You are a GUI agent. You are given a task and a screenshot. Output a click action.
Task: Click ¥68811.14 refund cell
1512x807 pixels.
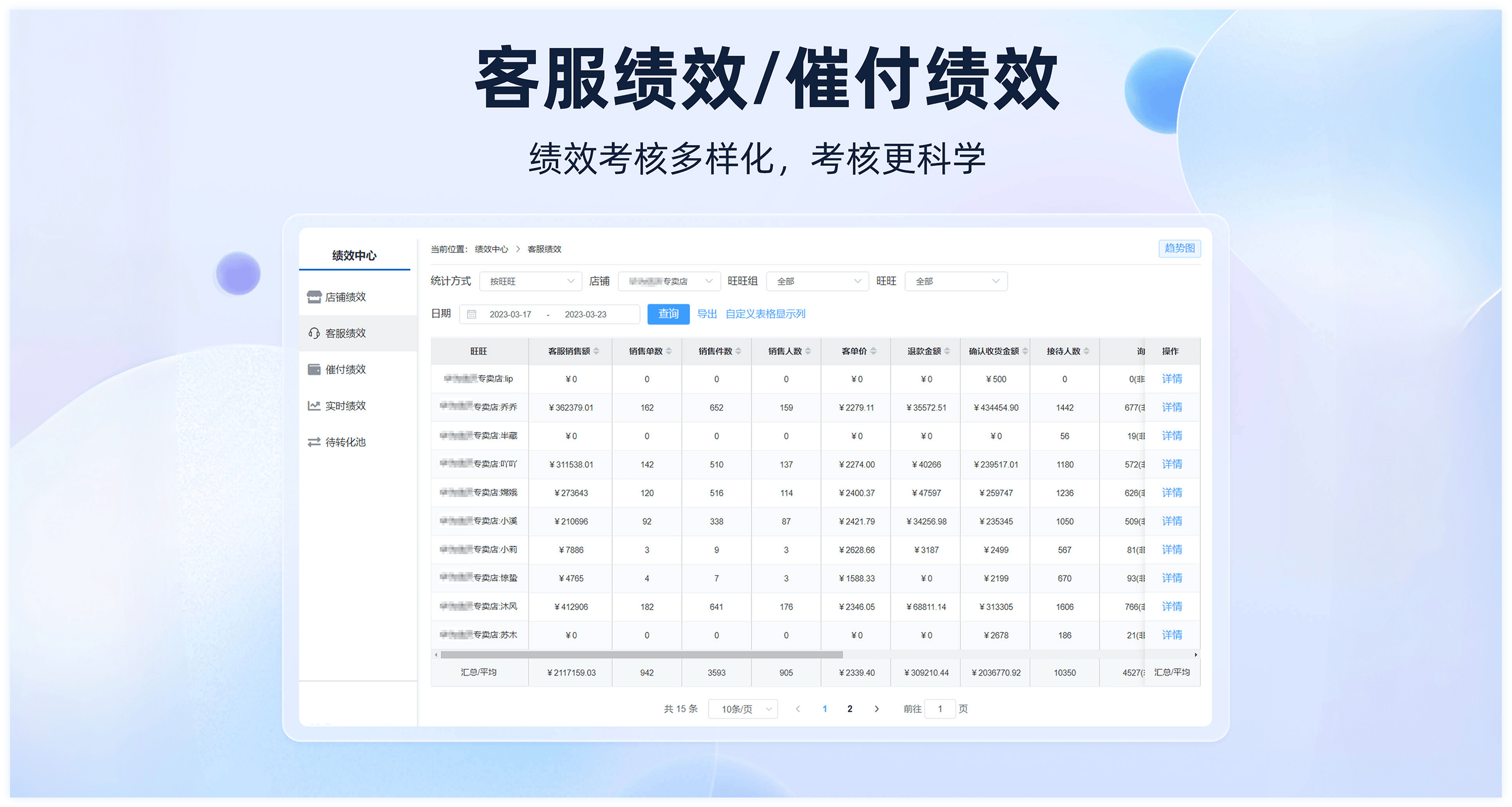[x=926, y=607]
